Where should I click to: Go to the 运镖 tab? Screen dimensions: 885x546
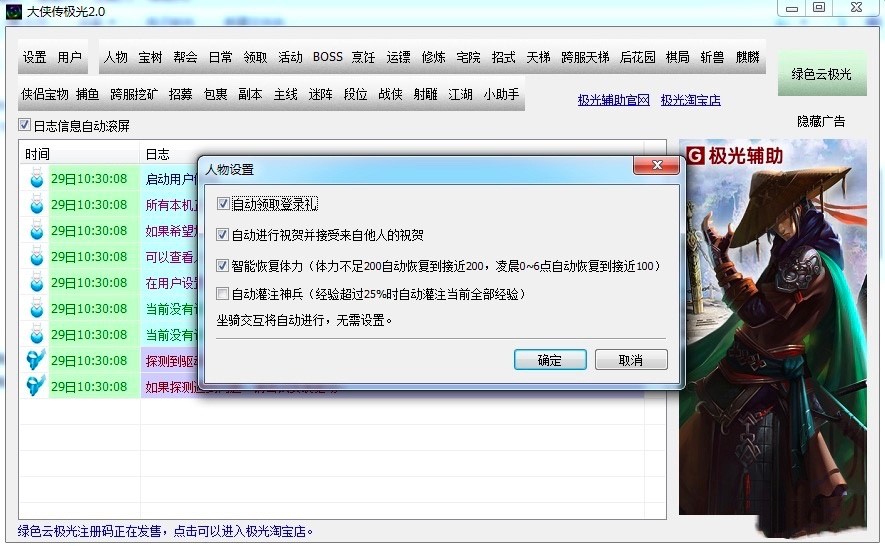(398, 58)
